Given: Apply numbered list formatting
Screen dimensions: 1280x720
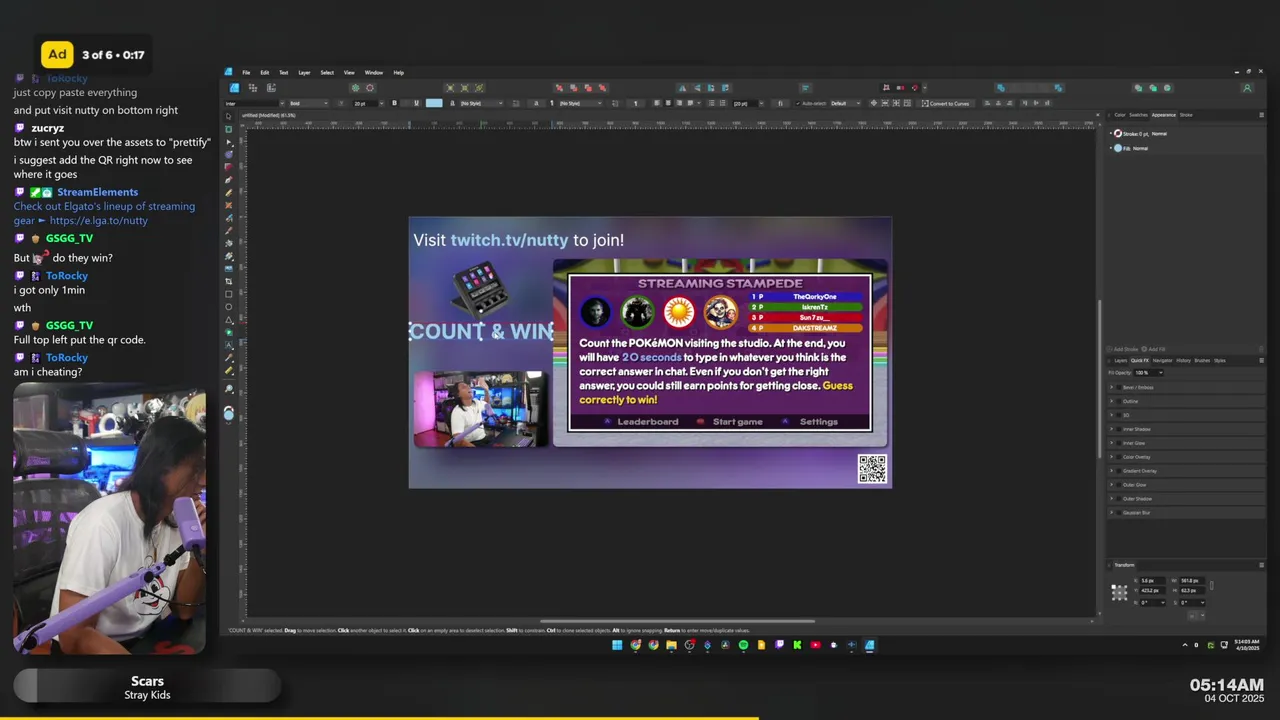Looking at the screenshot, I should (723, 103).
